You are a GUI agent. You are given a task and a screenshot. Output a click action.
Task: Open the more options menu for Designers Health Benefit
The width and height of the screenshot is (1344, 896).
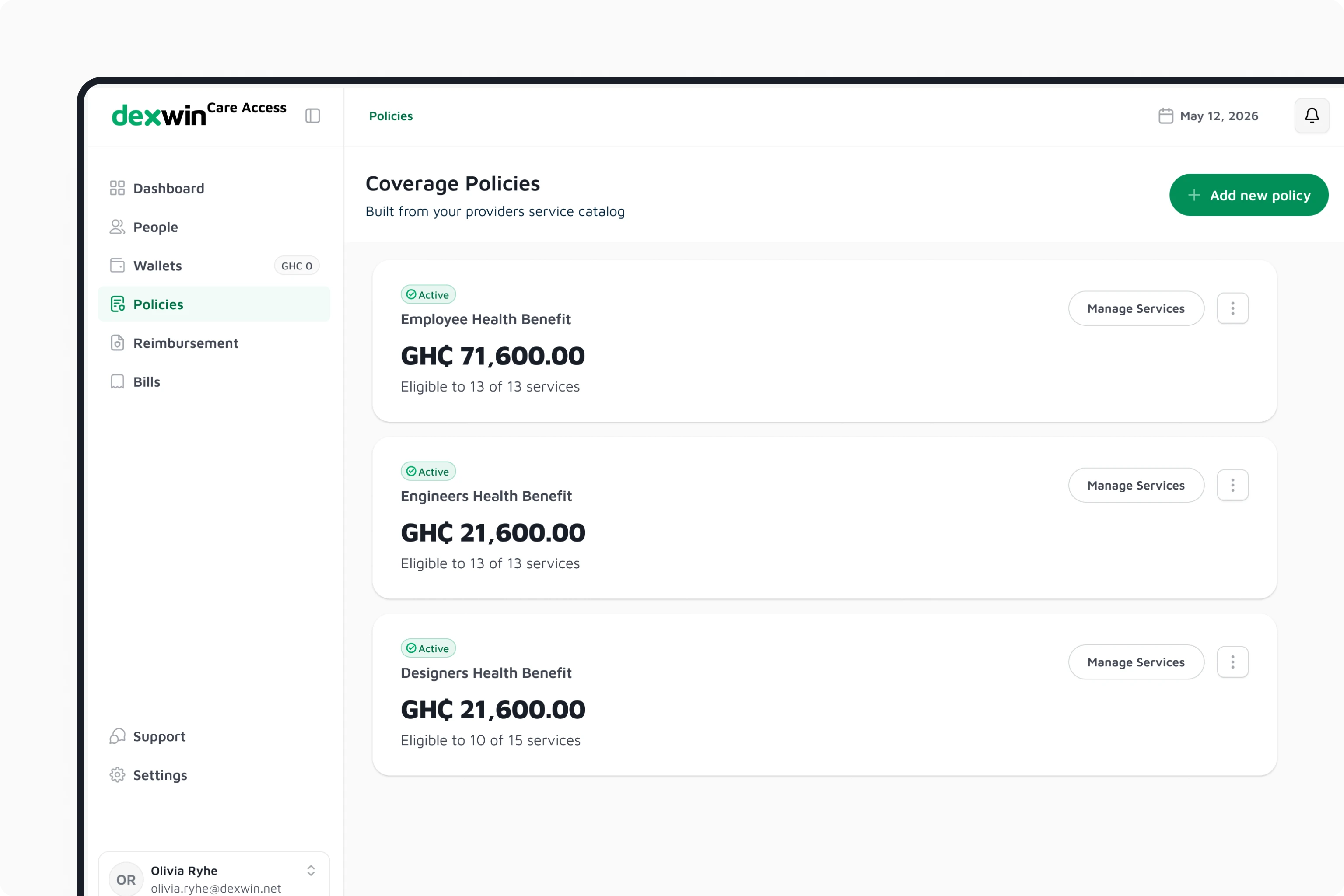point(1232,662)
